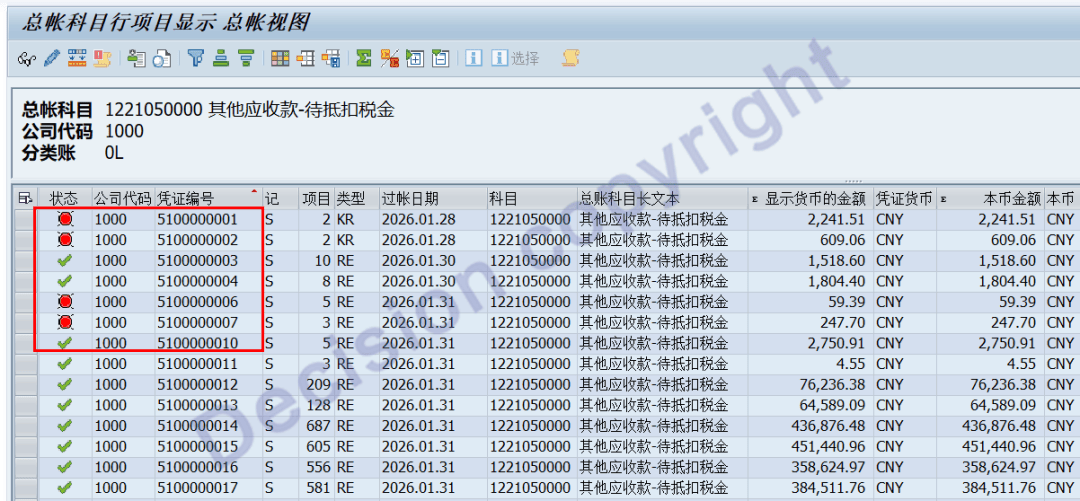Click red status icon for document 5100000006
Viewport: 1080px width, 501px height.
point(65,302)
